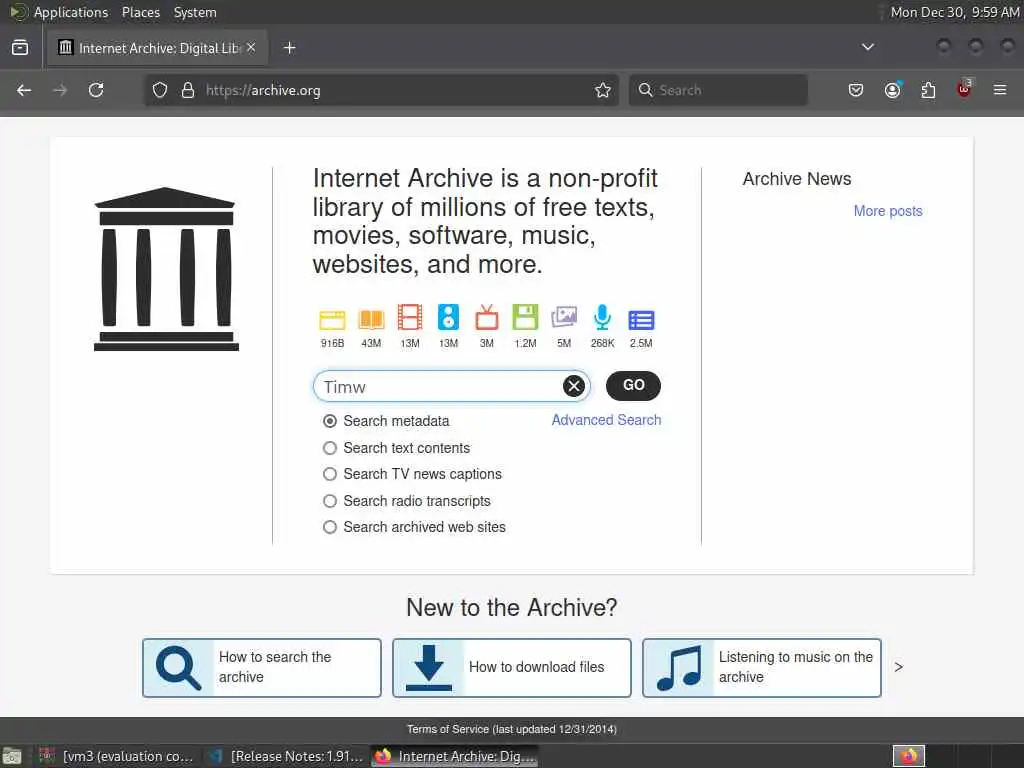Open the Images icon (5M)

(564, 317)
